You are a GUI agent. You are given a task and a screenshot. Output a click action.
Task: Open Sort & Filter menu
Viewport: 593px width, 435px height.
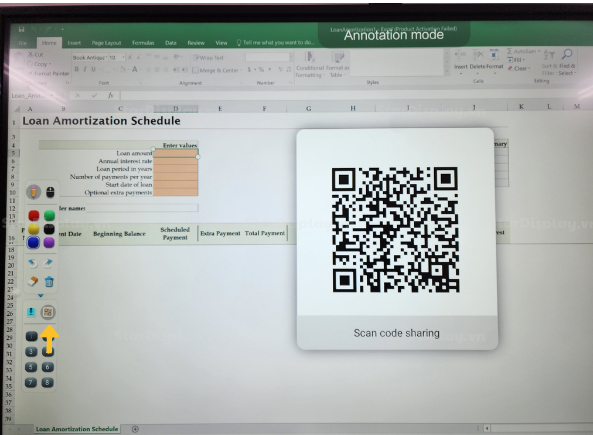(549, 63)
